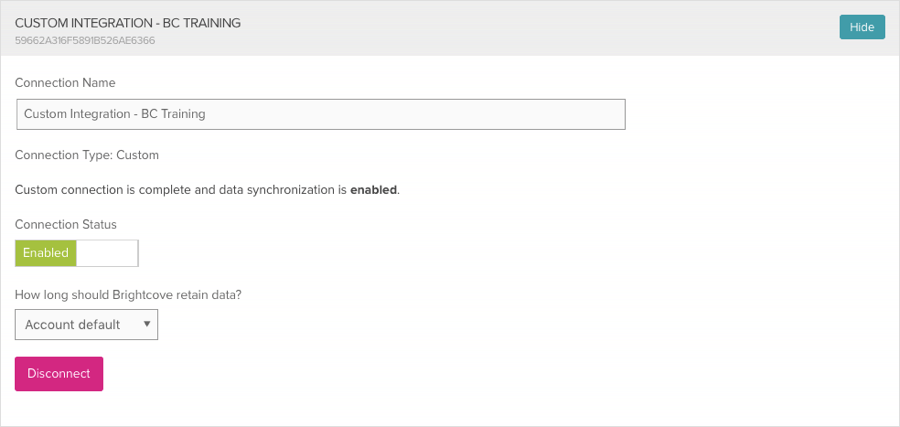Toggle the green Enabled switch
This screenshot has height=427, width=900.
[46, 253]
